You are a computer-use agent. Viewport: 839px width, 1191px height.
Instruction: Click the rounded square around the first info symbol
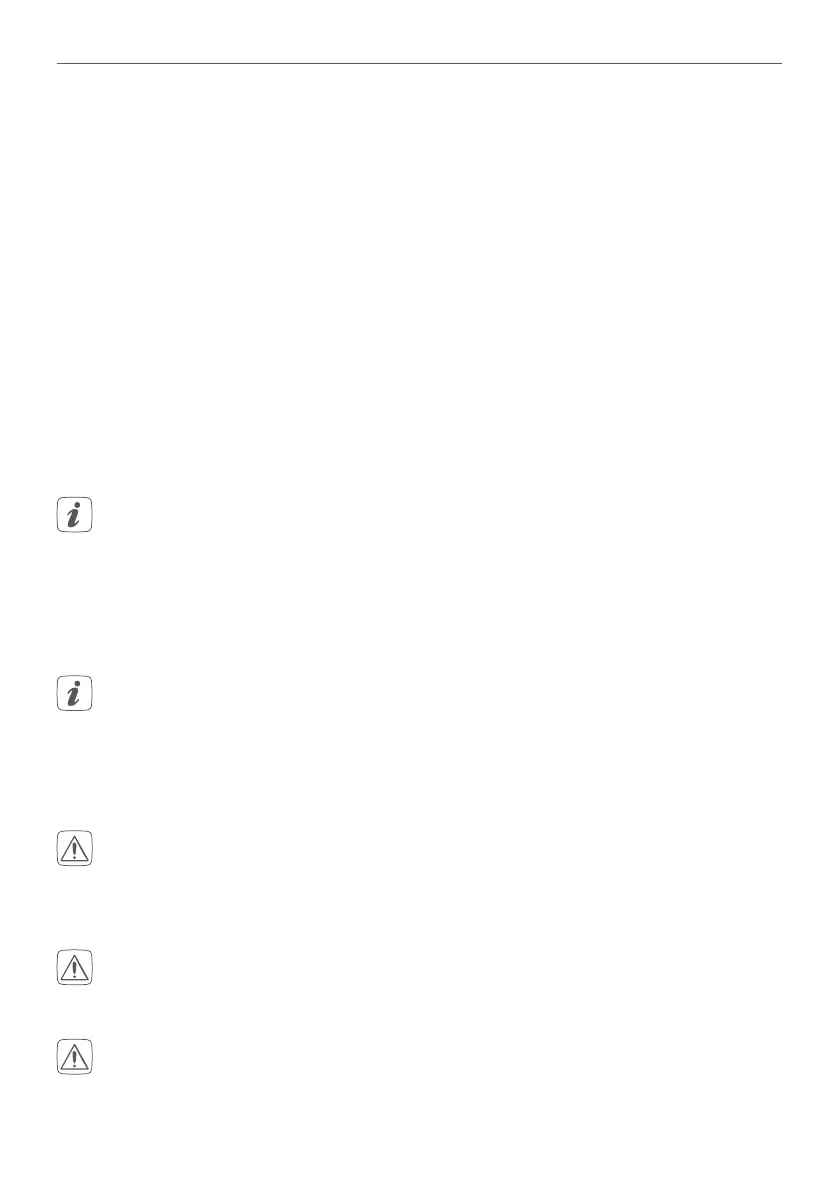pos(74,515)
